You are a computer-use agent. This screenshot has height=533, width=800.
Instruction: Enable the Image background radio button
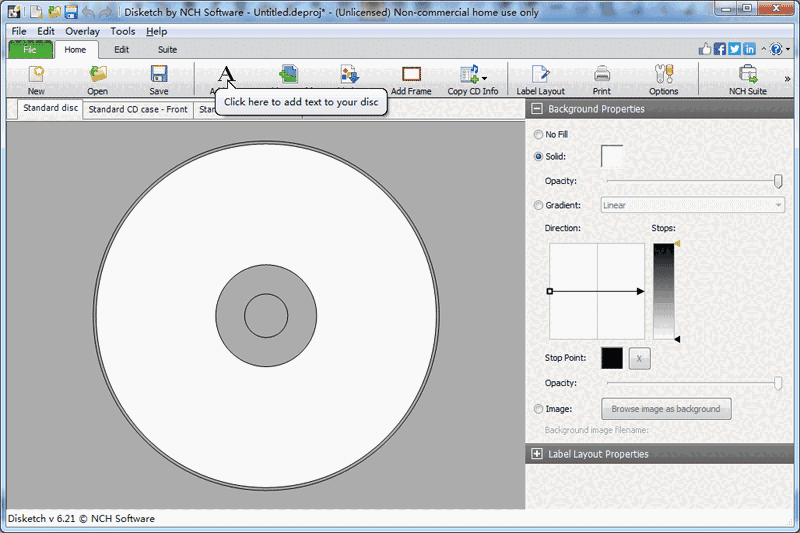(x=540, y=409)
